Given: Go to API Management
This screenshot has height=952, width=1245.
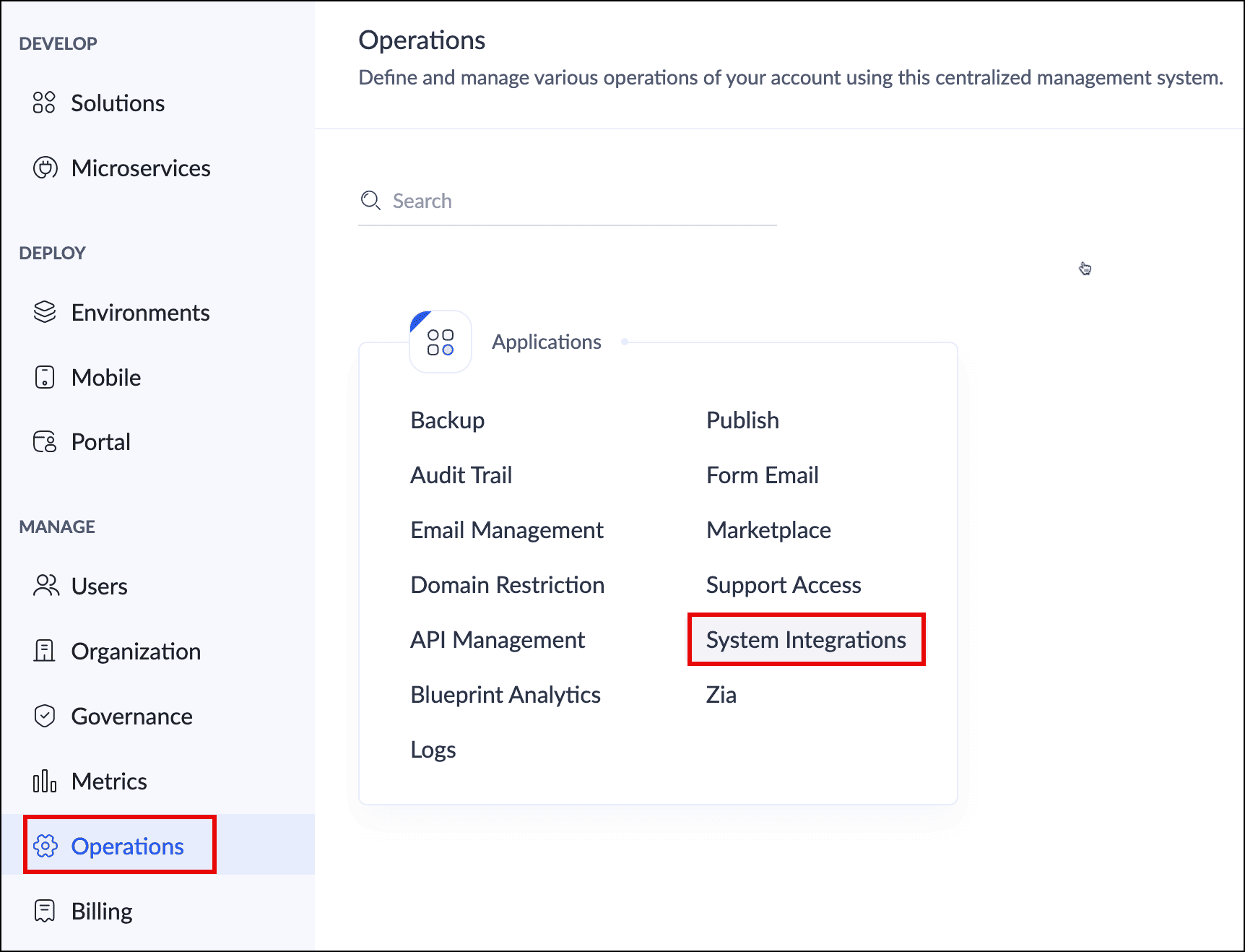Looking at the screenshot, I should pyautogui.click(x=498, y=640).
